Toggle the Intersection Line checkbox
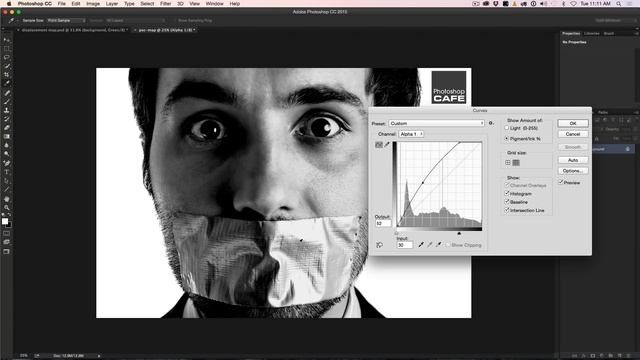 507,210
